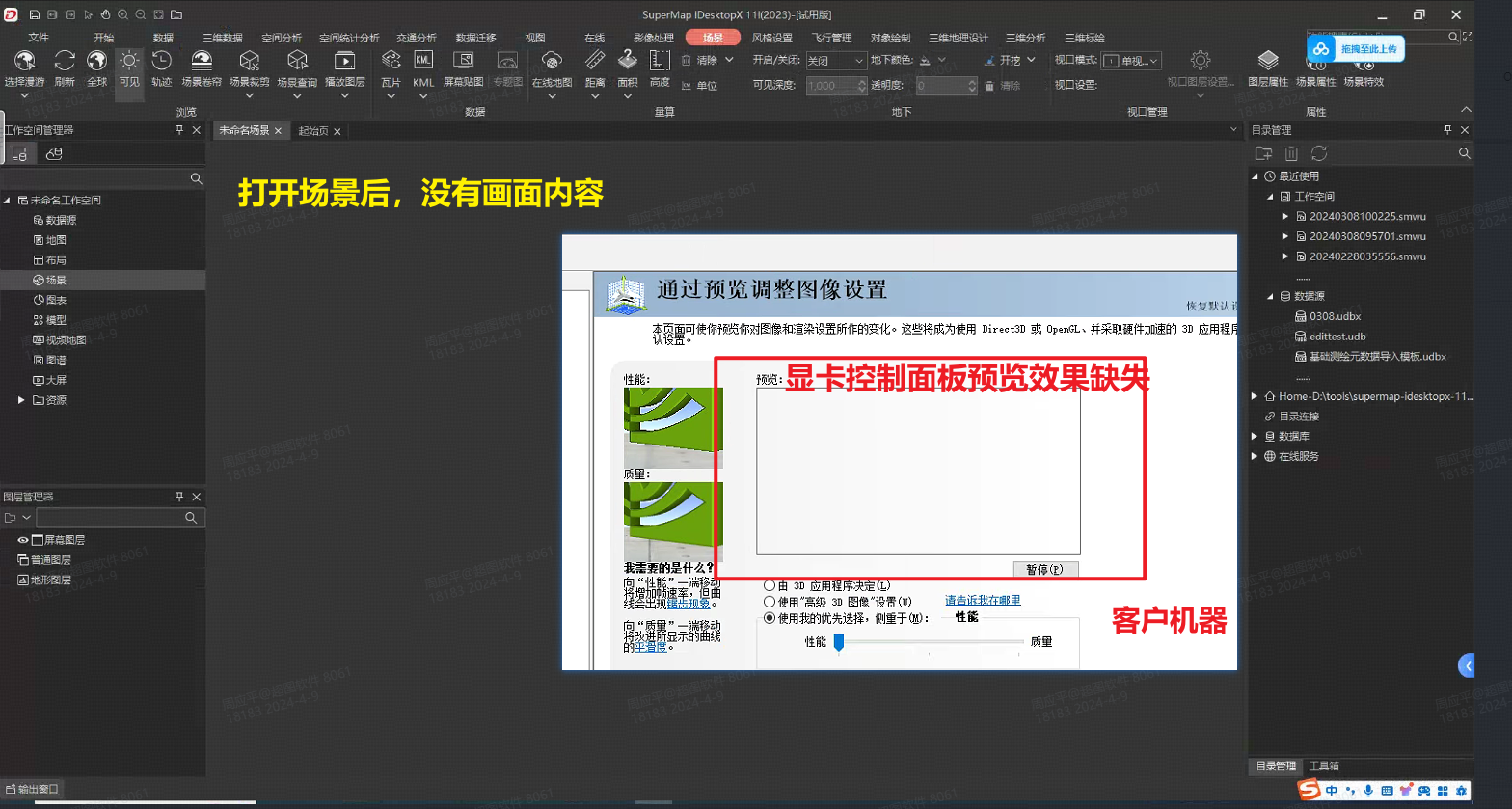The image size is (1512, 809).
Task: Click the 图层属性 layer properties icon
Action: pos(1268,61)
